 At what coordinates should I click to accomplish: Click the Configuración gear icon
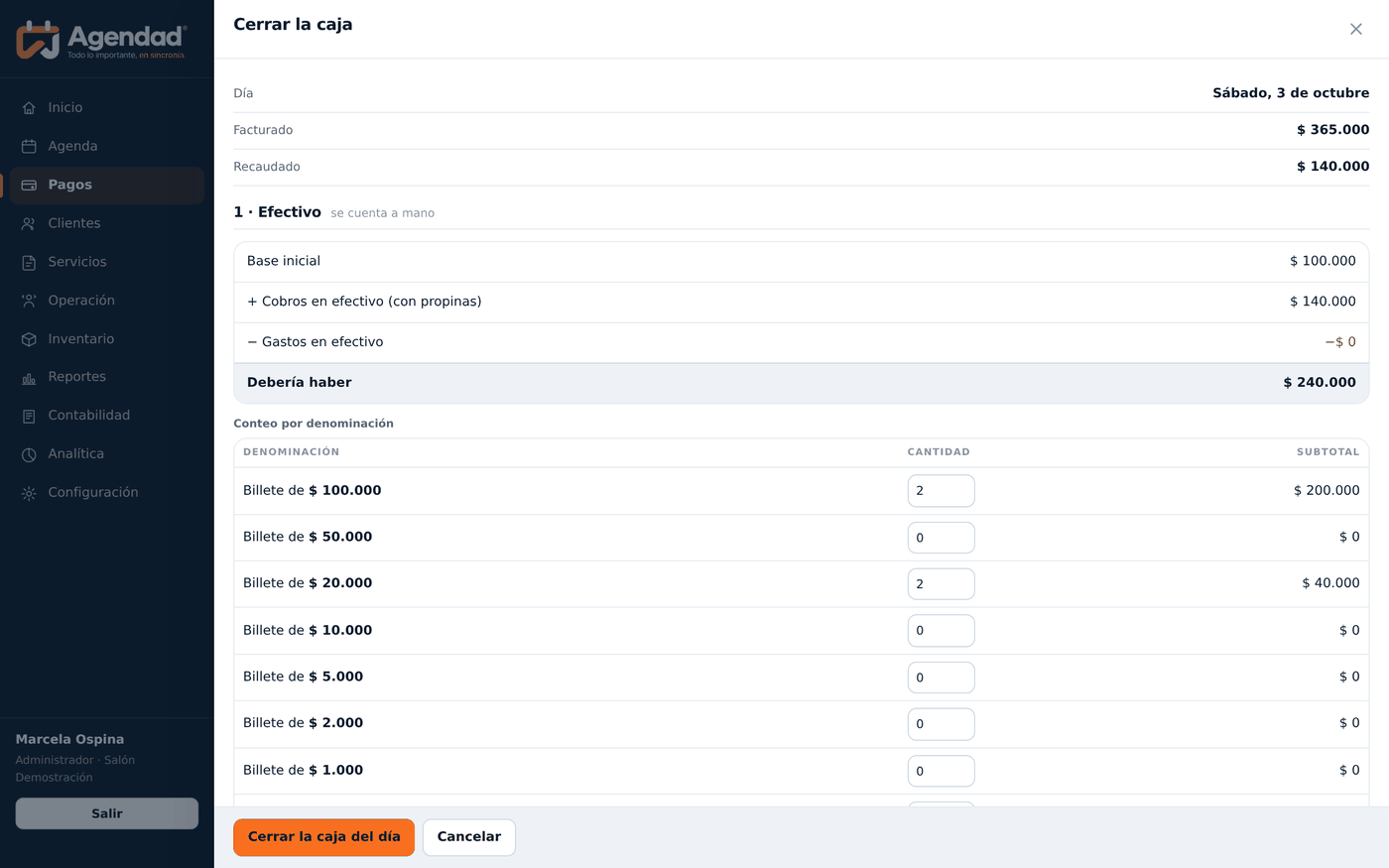coord(29,493)
